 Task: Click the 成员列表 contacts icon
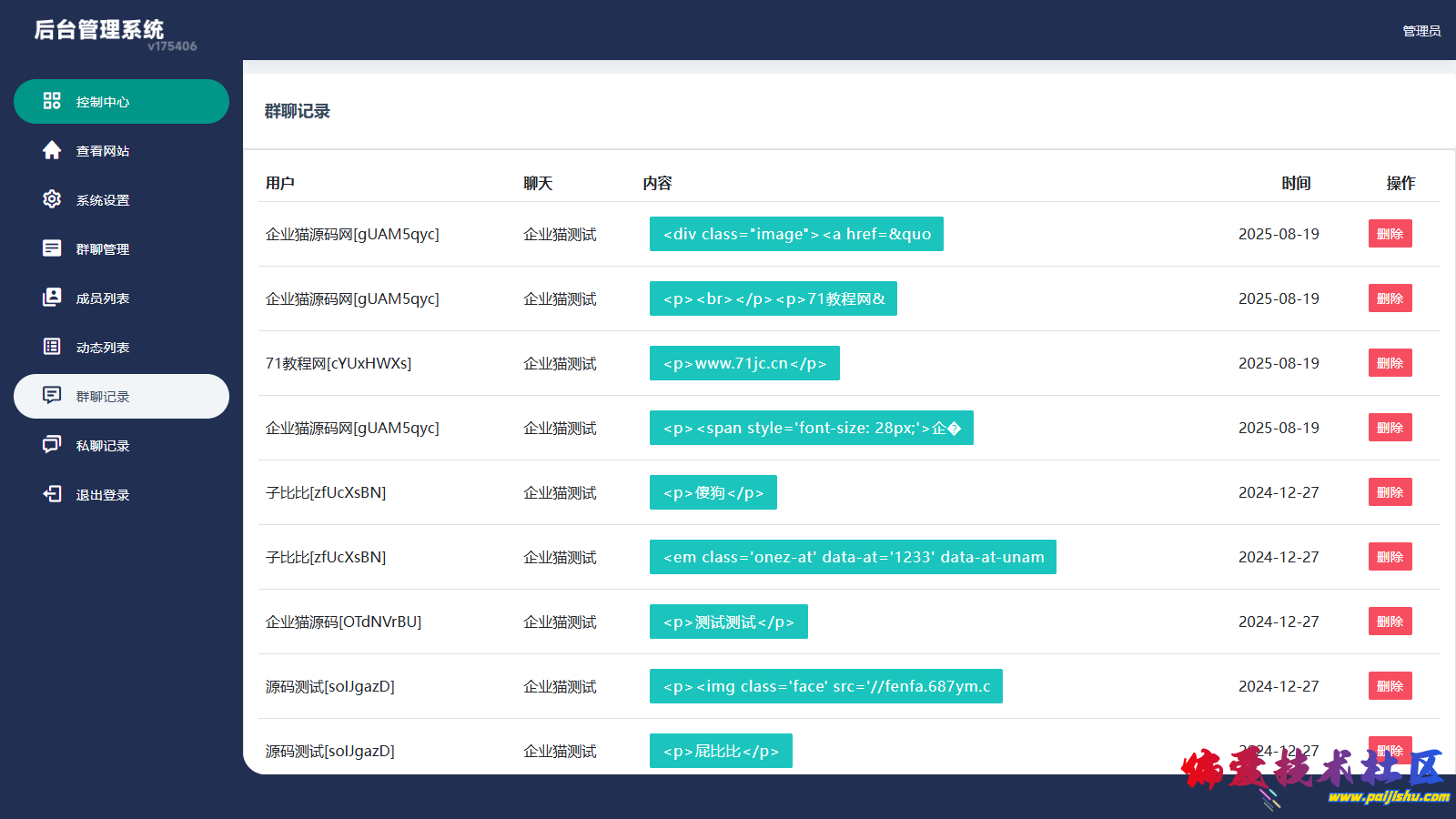52,298
